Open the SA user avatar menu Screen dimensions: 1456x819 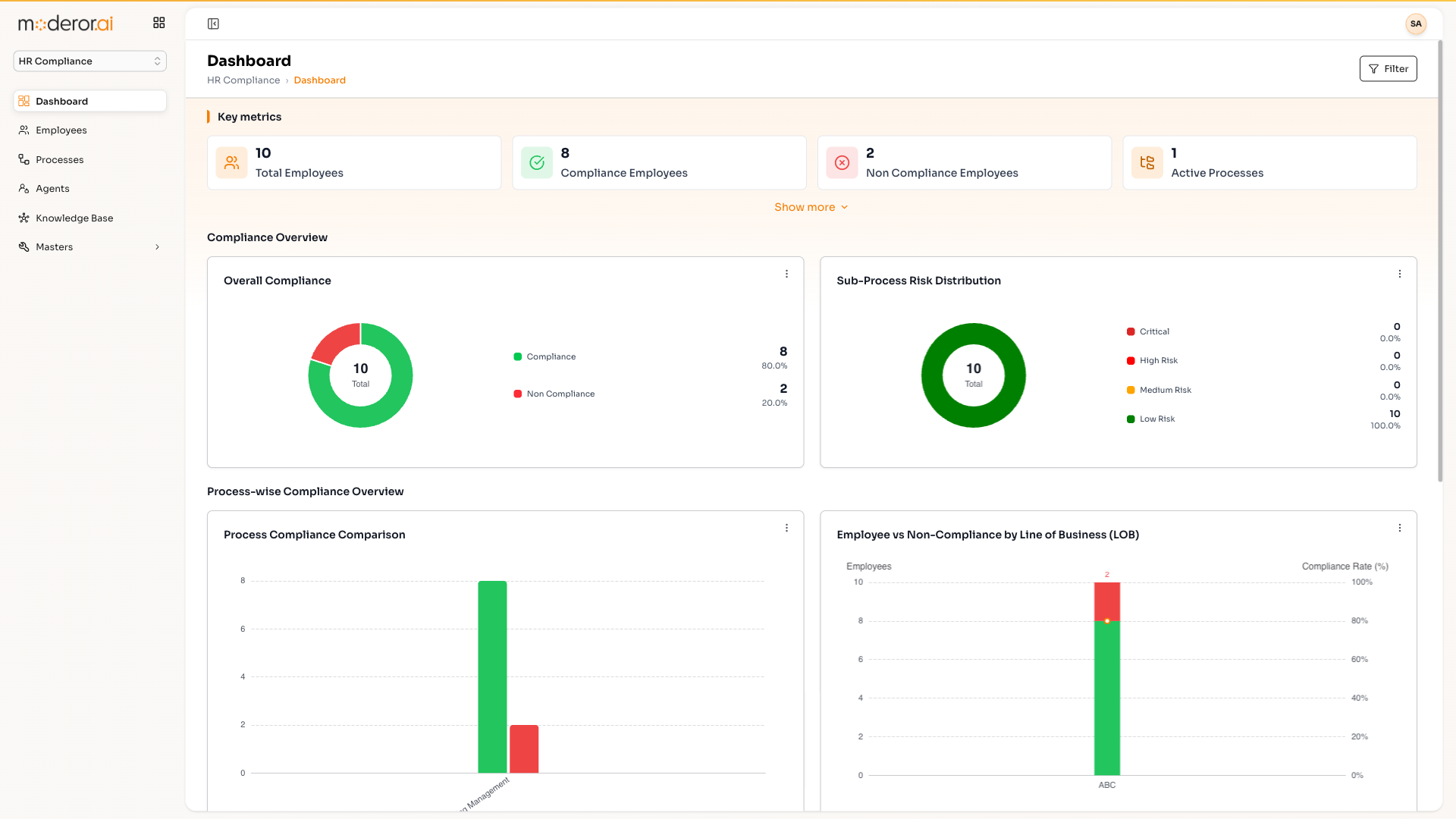point(1415,24)
